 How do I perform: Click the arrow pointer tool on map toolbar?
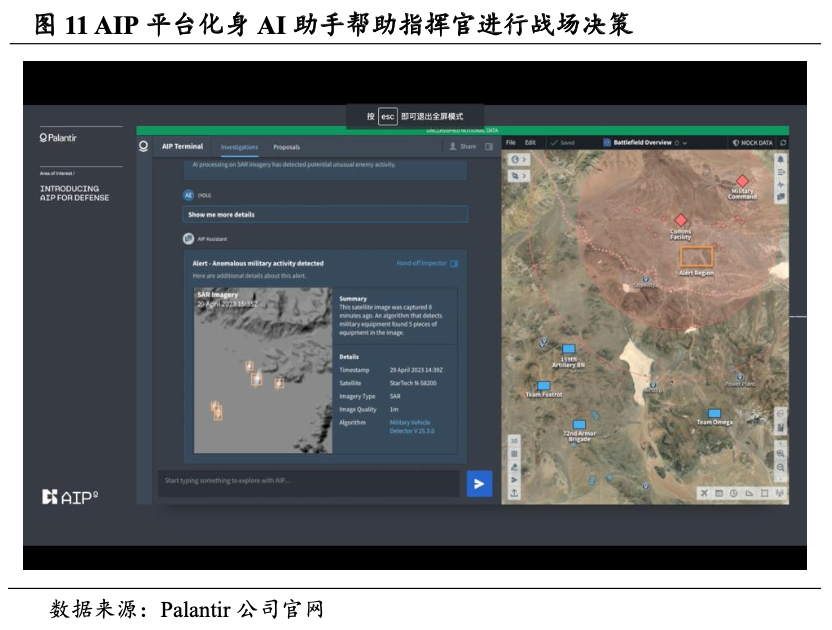coord(514,480)
